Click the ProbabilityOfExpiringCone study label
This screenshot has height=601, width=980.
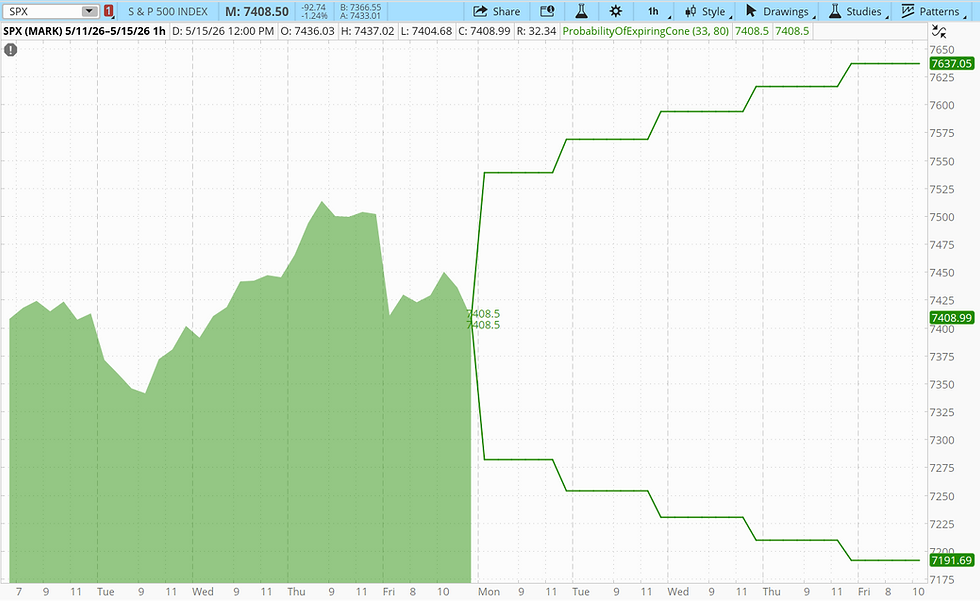[646, 31]
